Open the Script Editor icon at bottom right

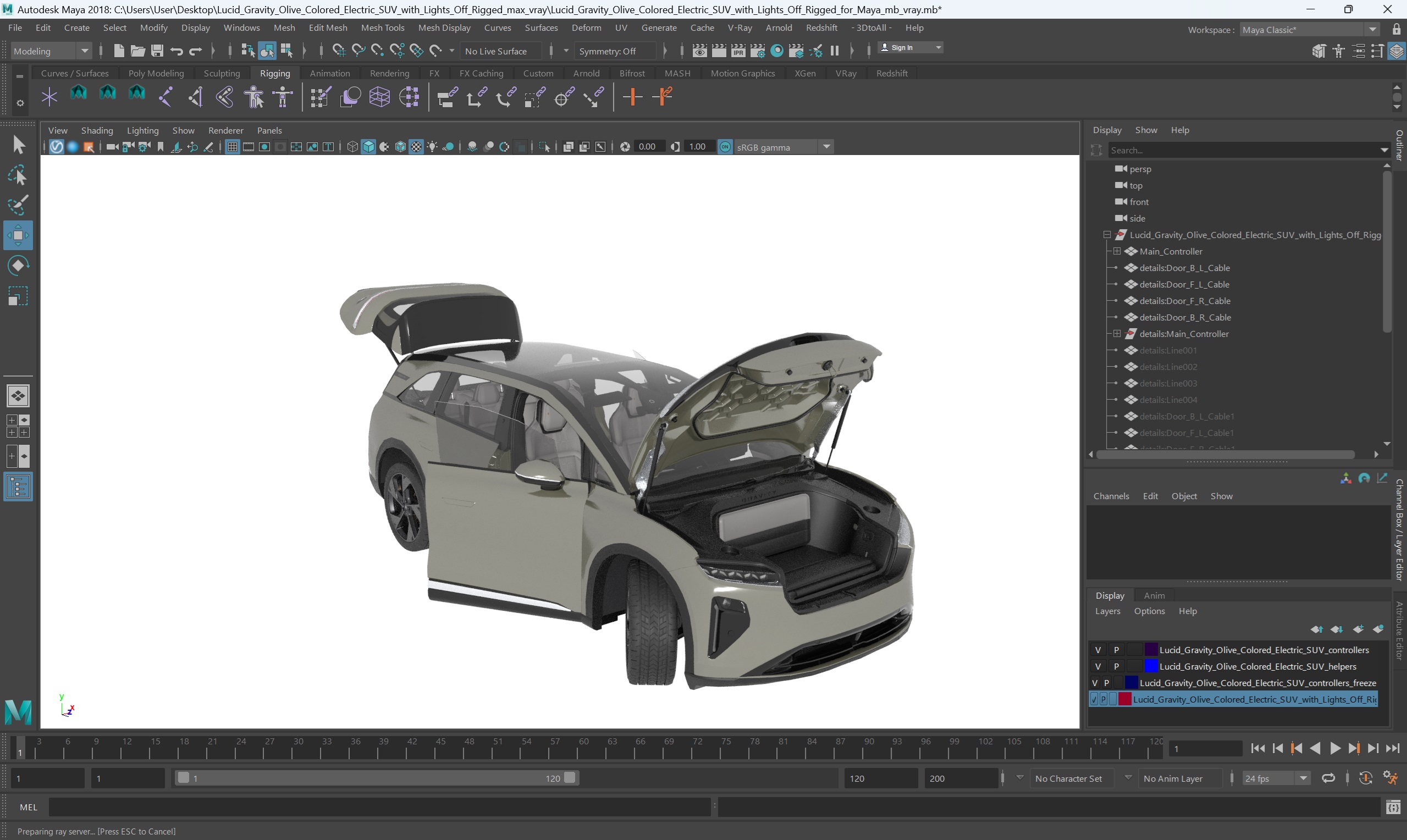point(1393,807)
